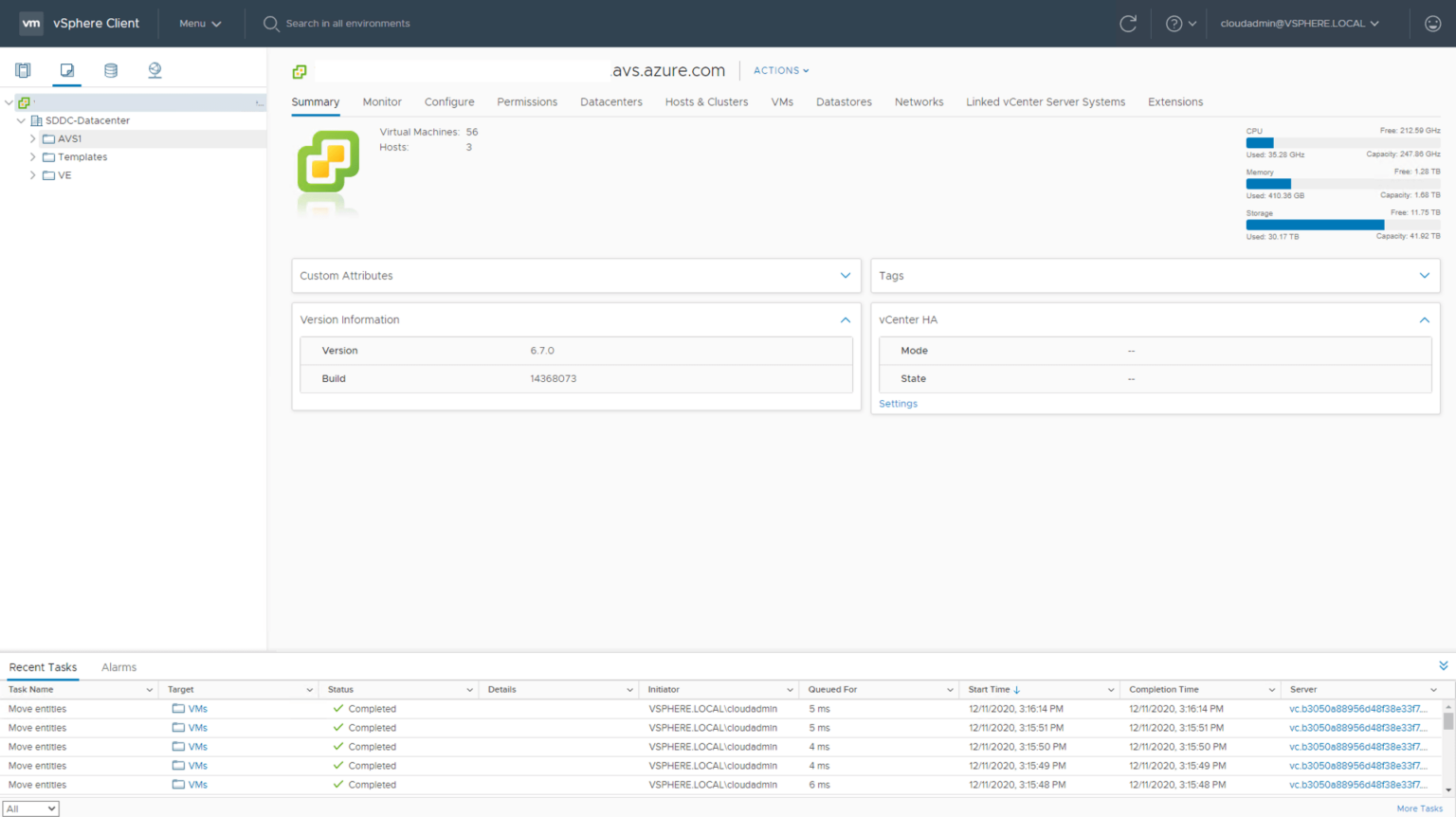1456x817 pixels.
Task: Switch to the VMs and Templates inventory icon
Action: point(66,70)
